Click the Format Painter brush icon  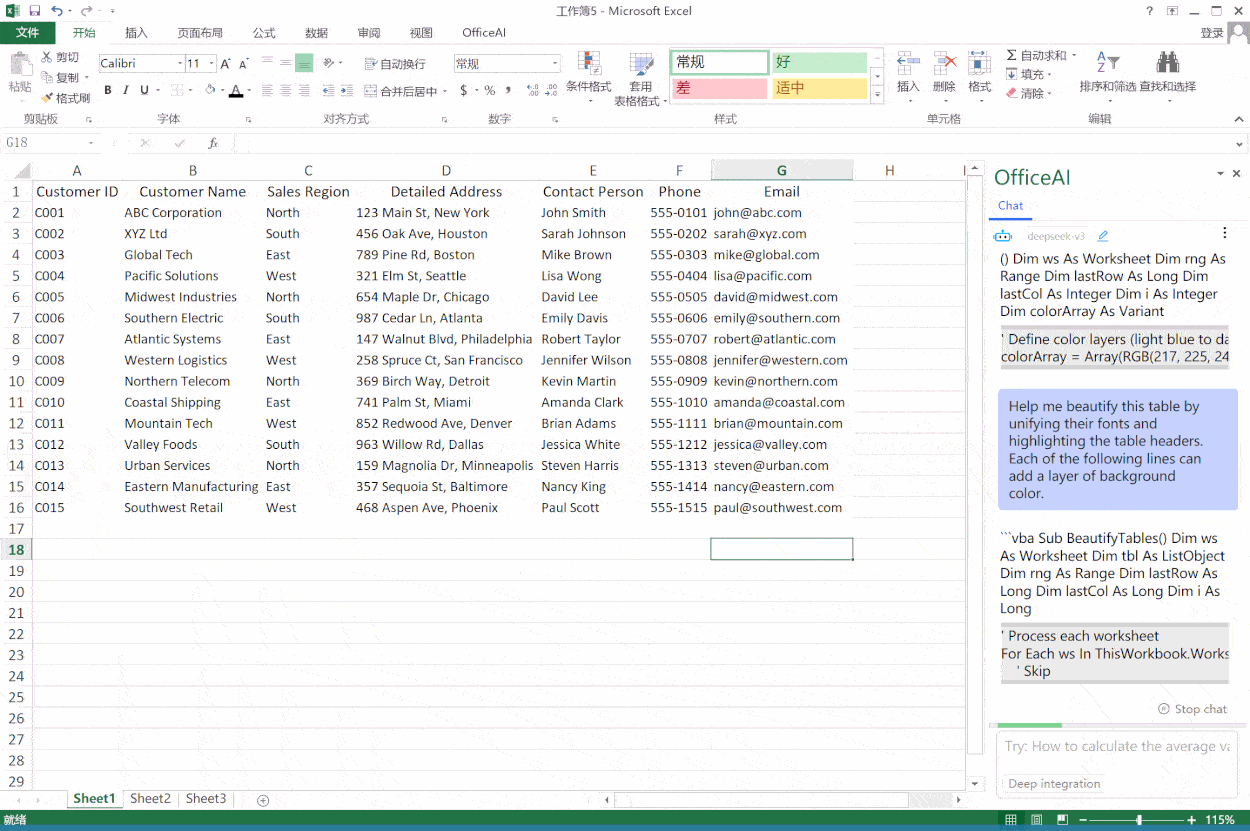[47, 98]
